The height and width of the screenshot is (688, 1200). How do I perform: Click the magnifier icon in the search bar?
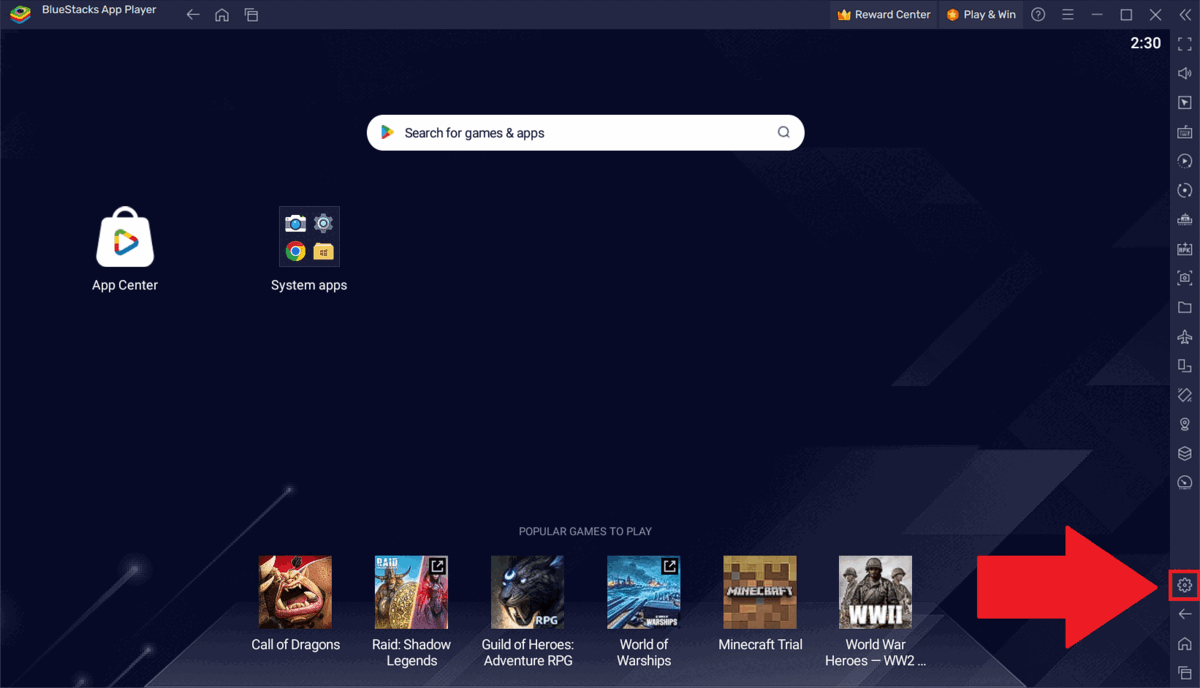[784, 132]
